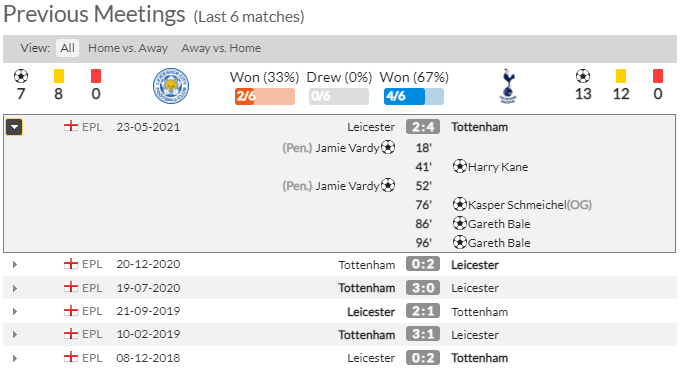Collapse the expanded 23-05-2021 match row
The height and width of the screenshot is (370, 683).
click(14, 127)
